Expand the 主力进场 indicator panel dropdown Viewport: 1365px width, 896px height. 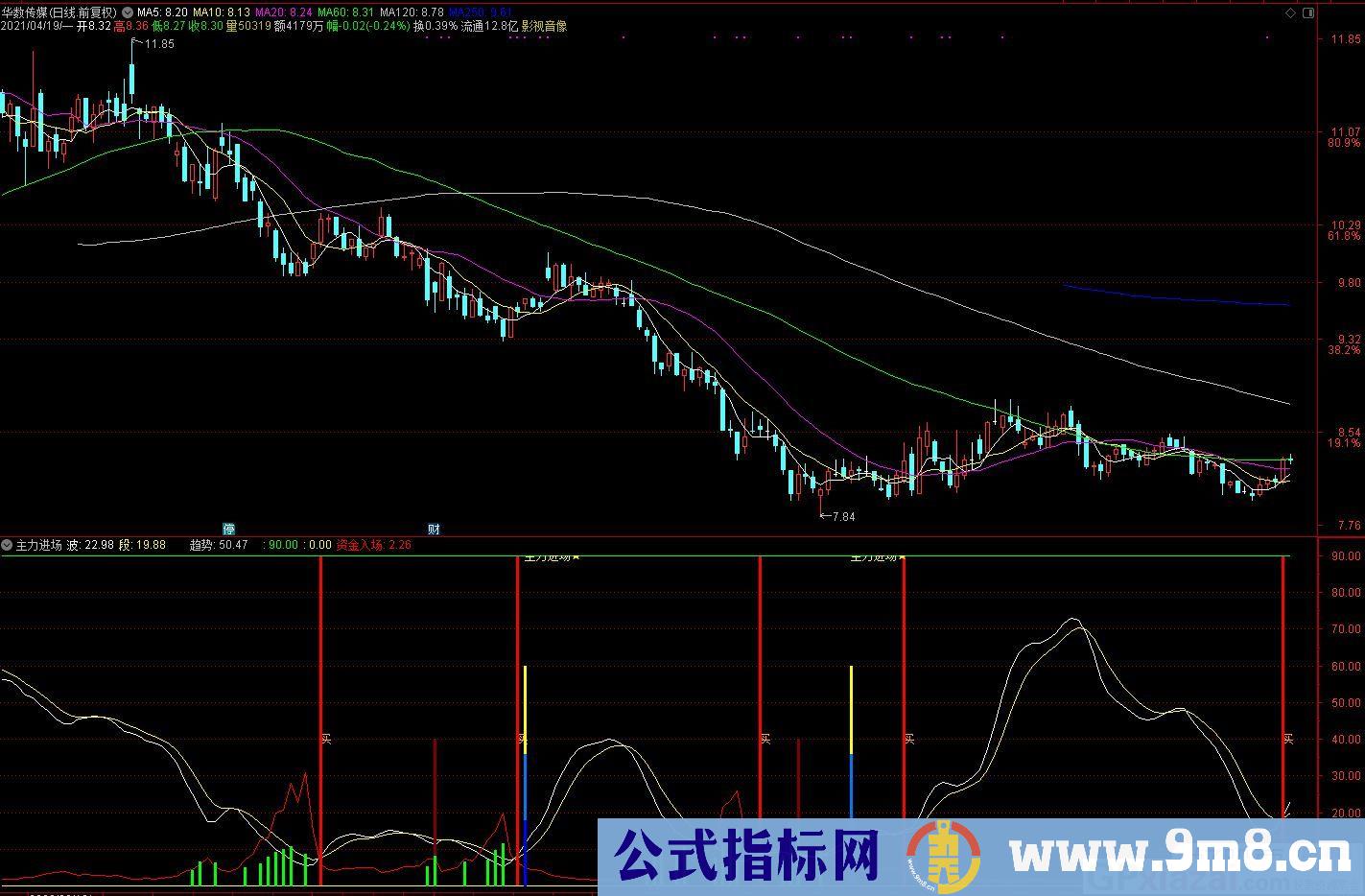[x=8, y=545]
